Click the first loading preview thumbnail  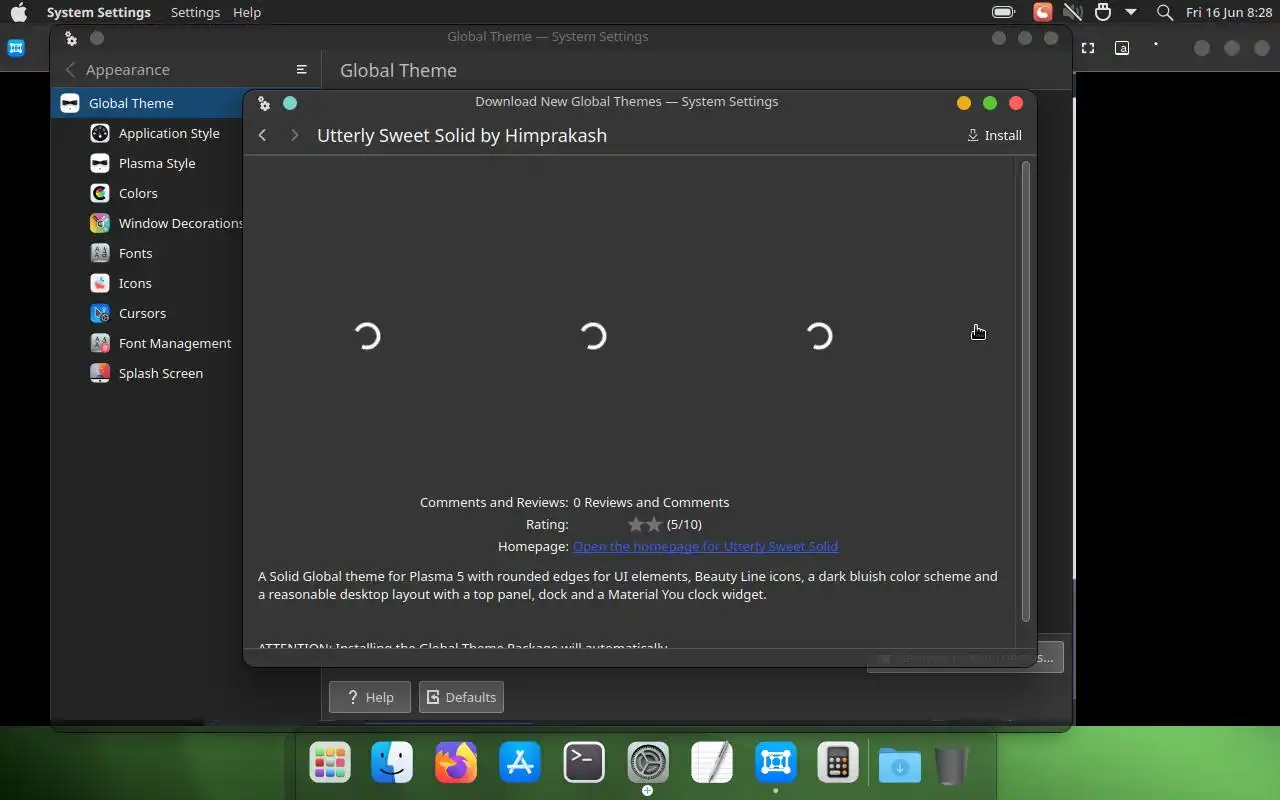click(368, 336)
